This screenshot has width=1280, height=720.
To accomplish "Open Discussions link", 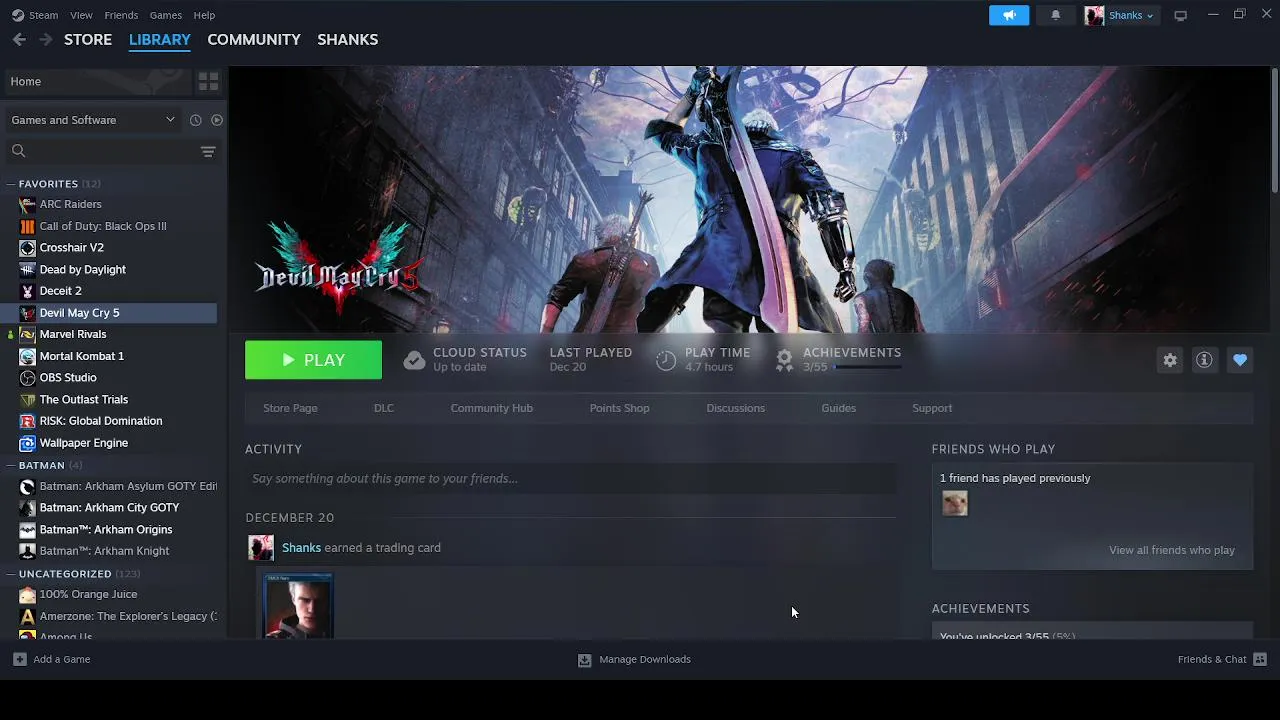I will pos(735,408).
